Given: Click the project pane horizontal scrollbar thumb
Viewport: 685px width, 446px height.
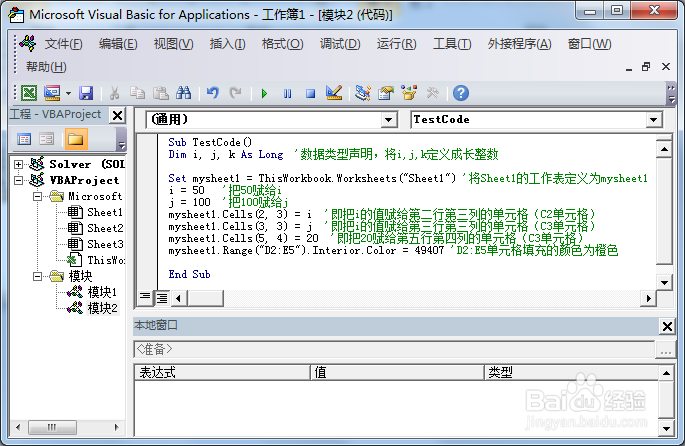Looking at the screenshot, I should (52, 427).
